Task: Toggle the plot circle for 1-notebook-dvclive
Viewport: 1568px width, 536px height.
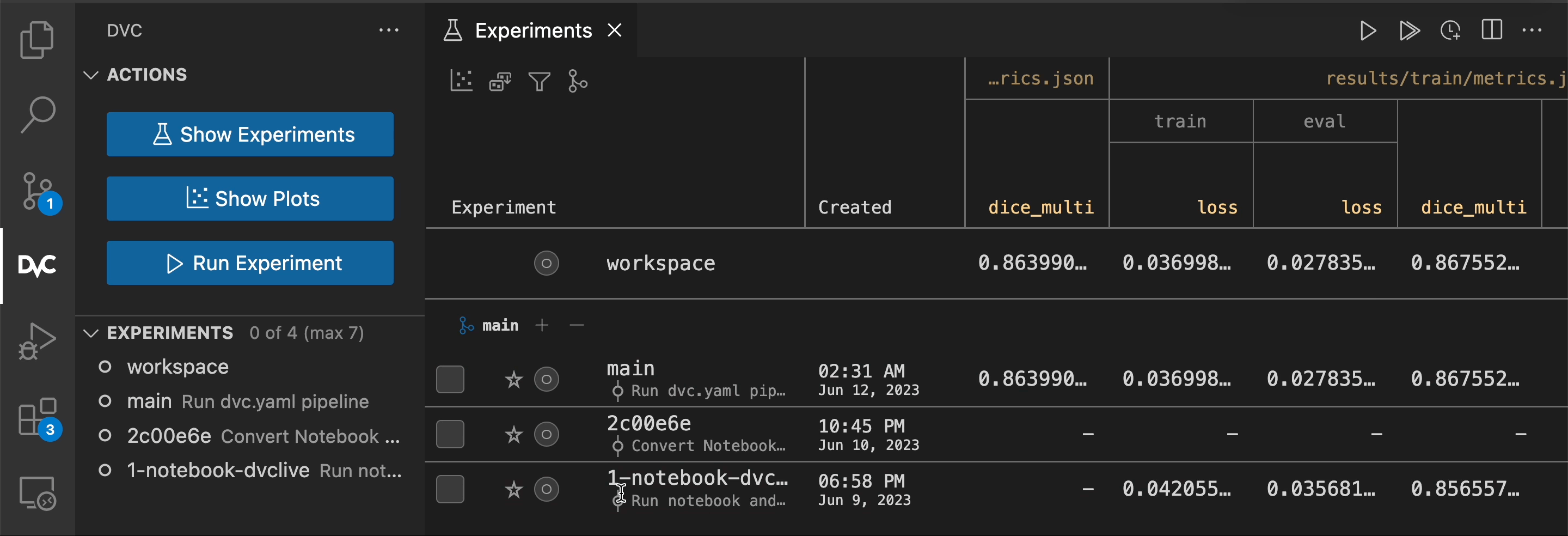Action: point(546,489)
